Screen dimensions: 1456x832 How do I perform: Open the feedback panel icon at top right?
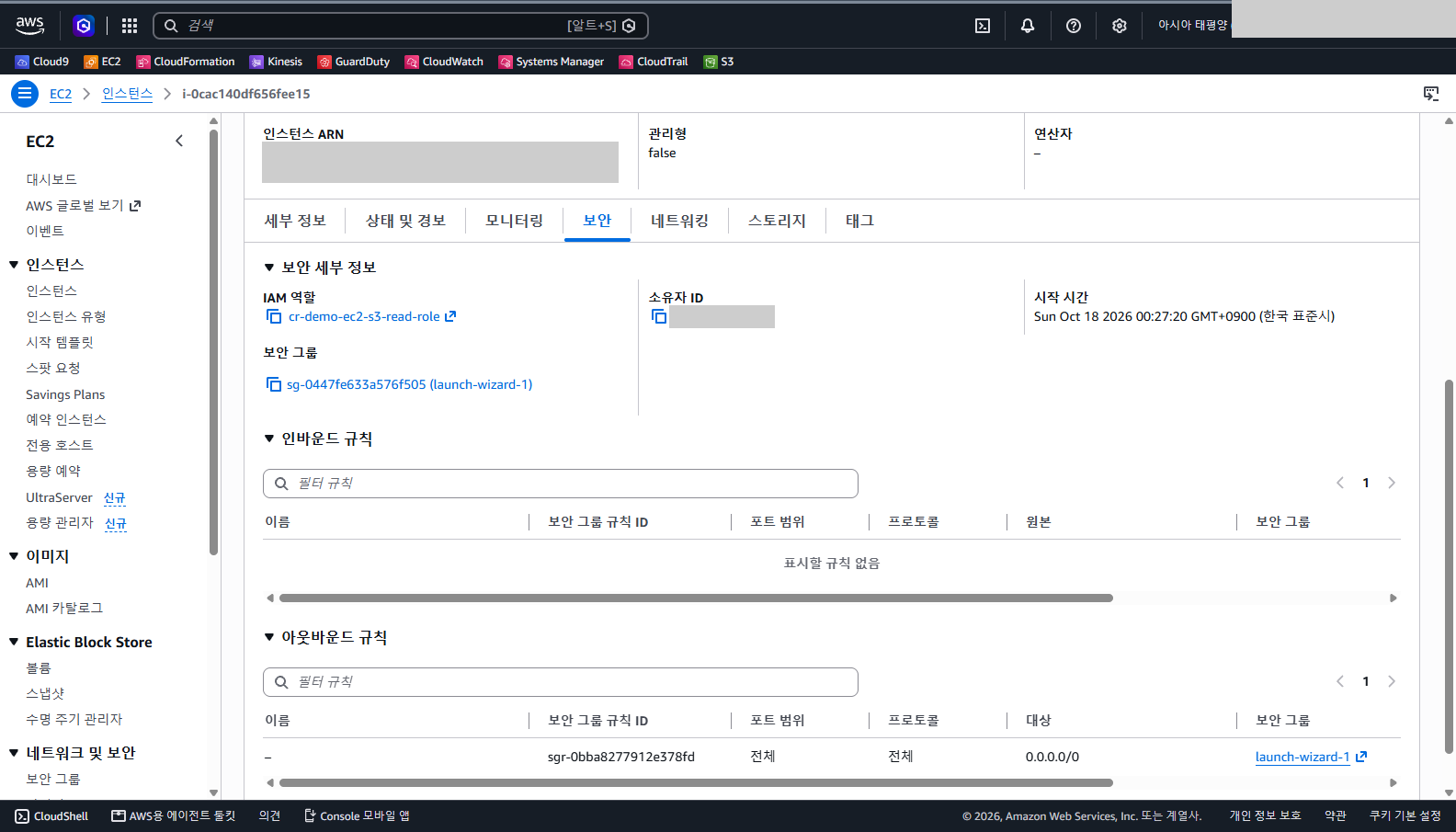[x=1431, y=94]
